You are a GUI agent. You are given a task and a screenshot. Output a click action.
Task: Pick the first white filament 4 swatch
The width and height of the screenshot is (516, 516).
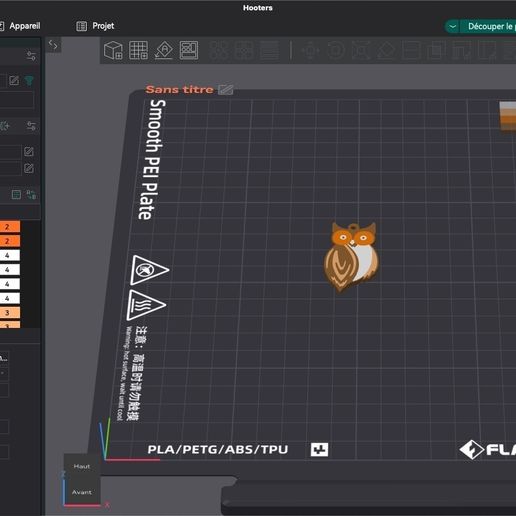10,255
